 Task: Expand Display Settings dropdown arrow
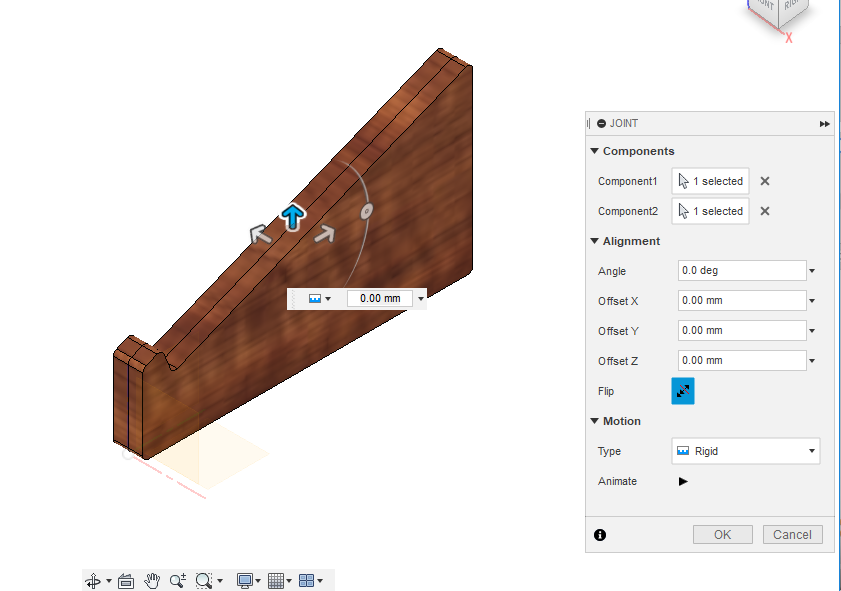click(258, 581)
